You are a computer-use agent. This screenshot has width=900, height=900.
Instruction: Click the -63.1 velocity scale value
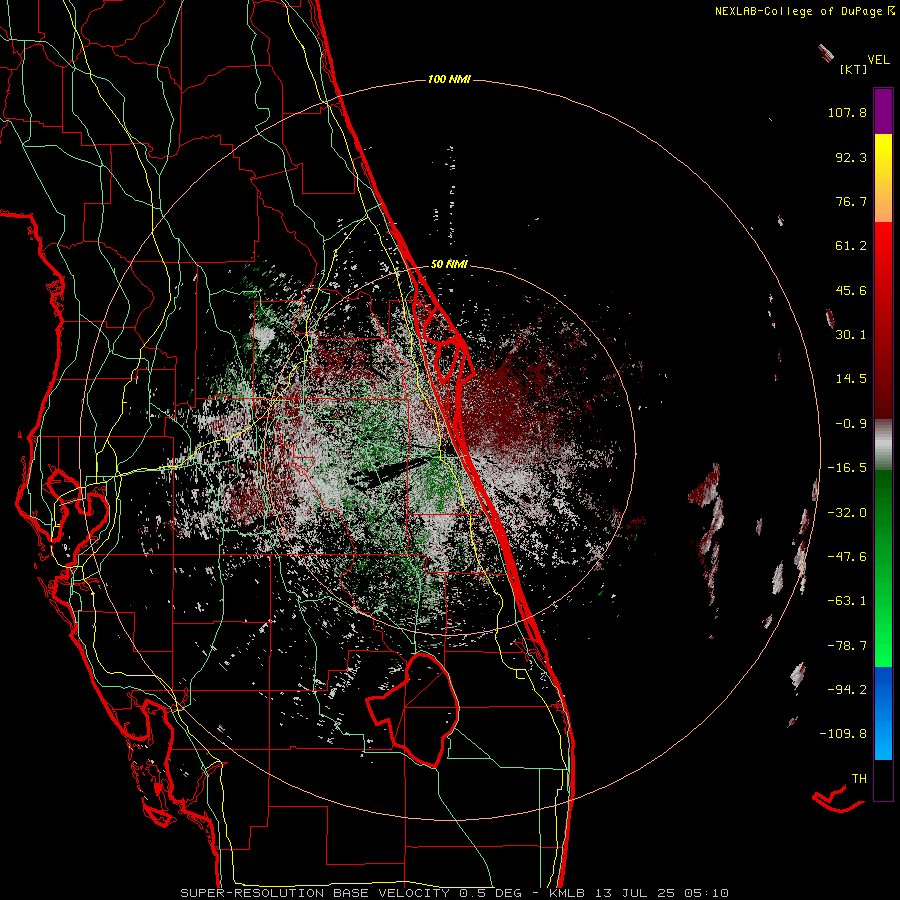[x=847, y=601]
